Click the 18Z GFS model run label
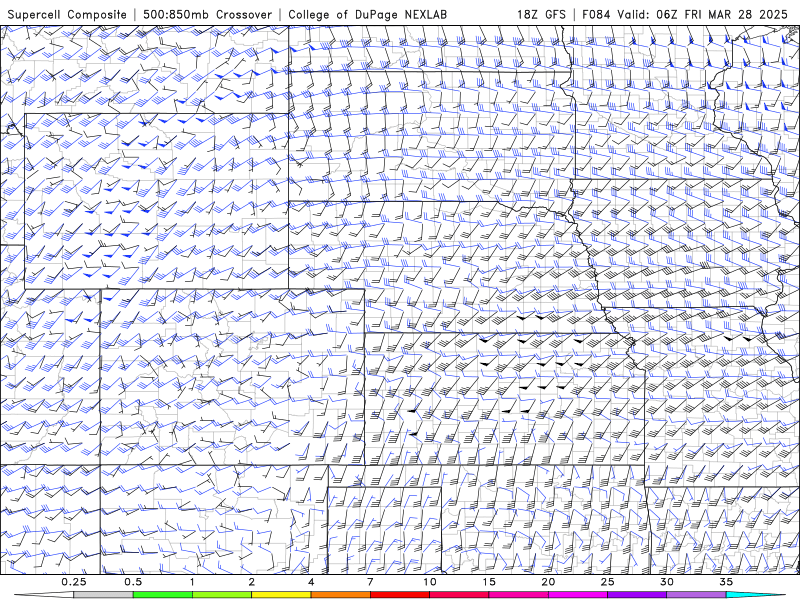Viewport: 800px width, 600px height. pos(541,14)
